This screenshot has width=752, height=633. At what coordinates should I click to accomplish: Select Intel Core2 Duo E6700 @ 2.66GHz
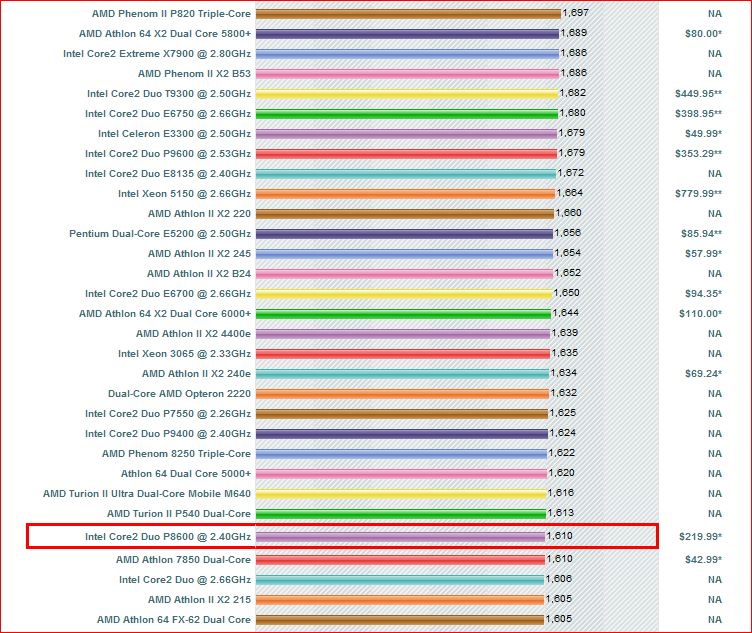point(168,294)
